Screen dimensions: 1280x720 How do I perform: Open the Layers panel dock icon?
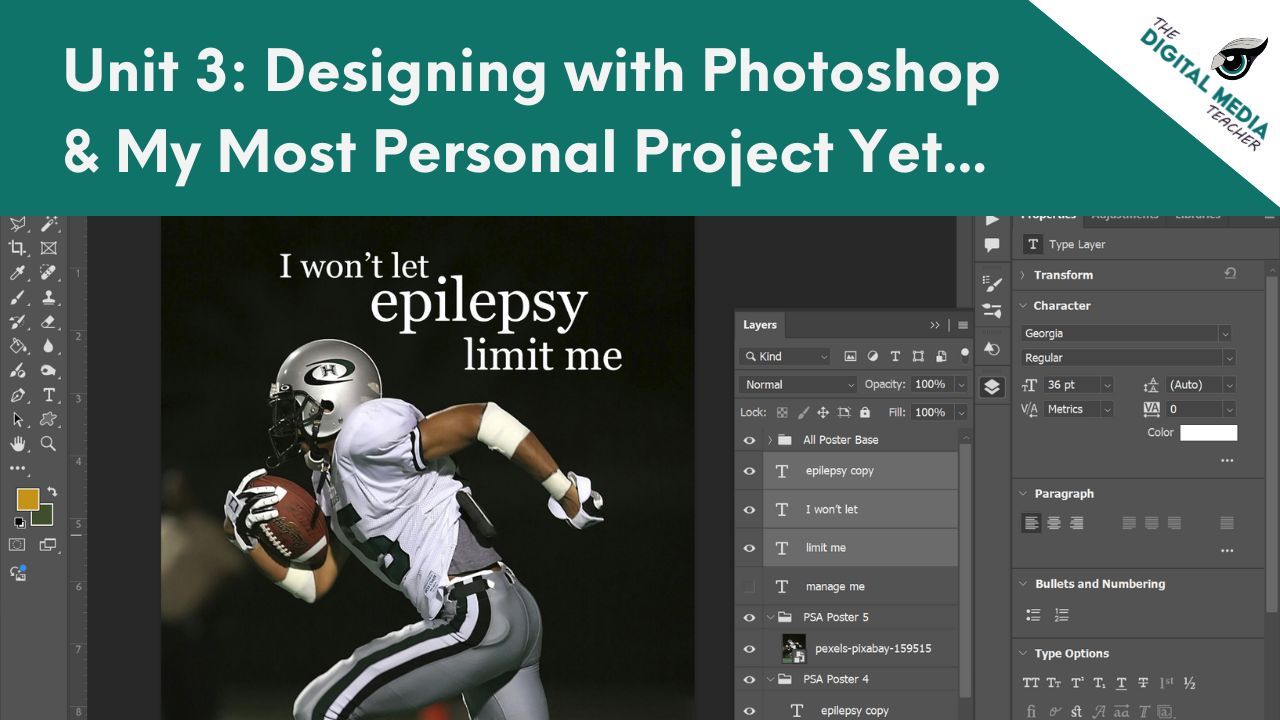991,387
